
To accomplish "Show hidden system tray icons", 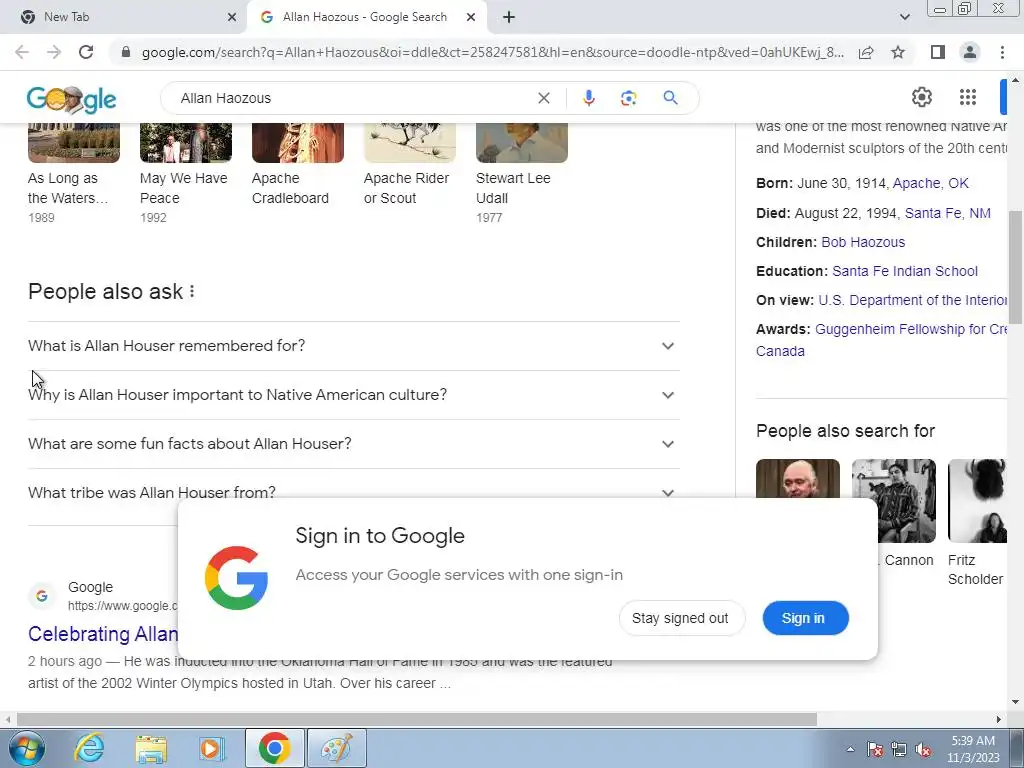I will tap(850, 749).
